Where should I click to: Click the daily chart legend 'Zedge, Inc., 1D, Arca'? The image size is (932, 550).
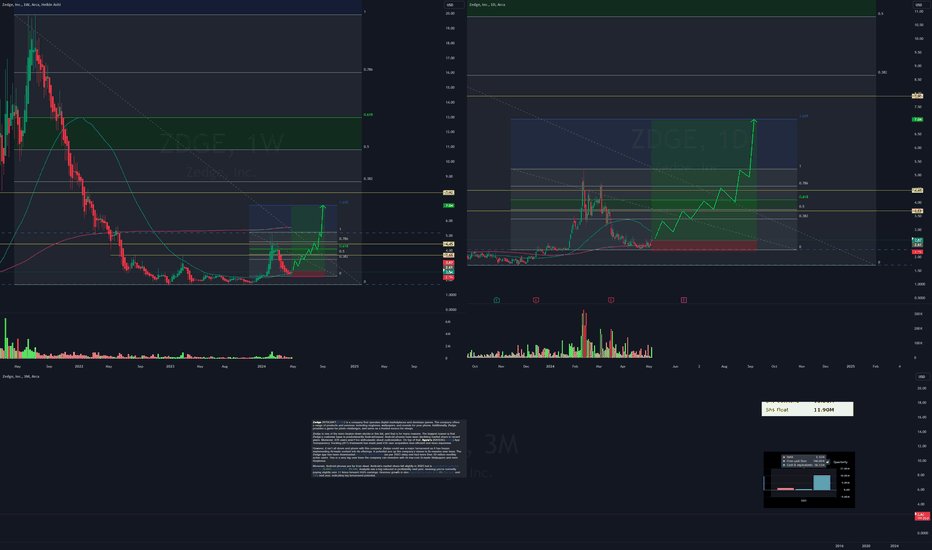pyautogui.click(x=487, y=5)
